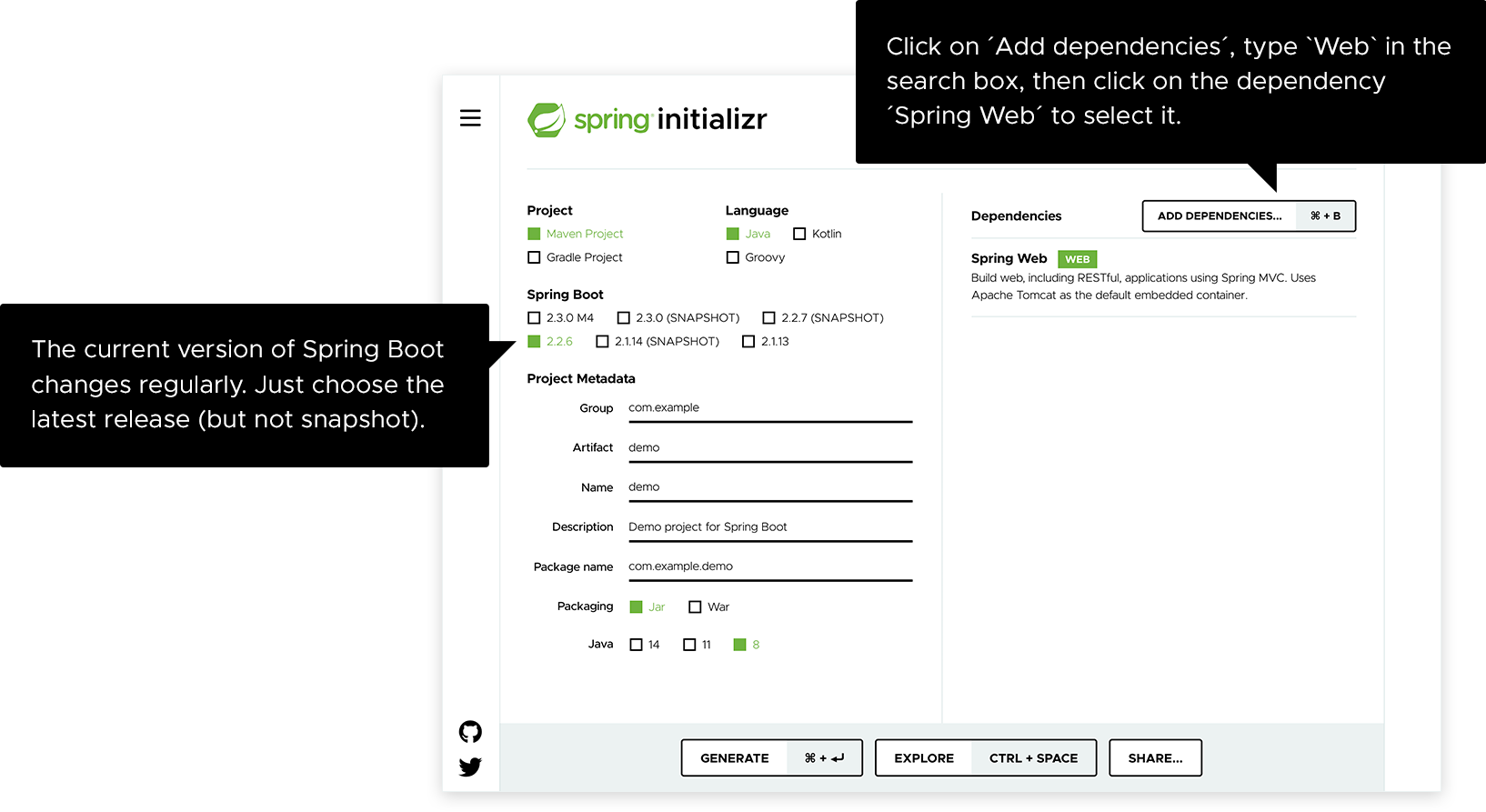Focus the Group input field
This screenshot has height=812, width=1486.
[770, 408]
